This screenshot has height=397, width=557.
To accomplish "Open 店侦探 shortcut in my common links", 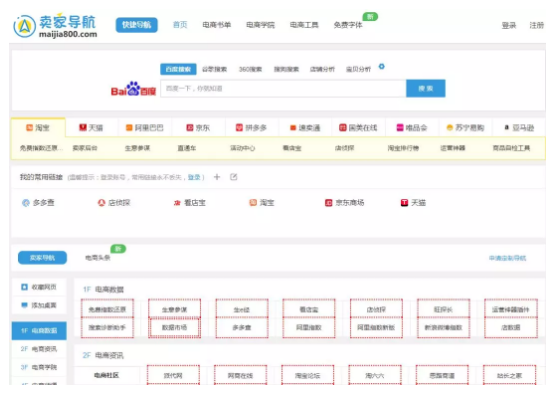I will click(x=114, y=203).
